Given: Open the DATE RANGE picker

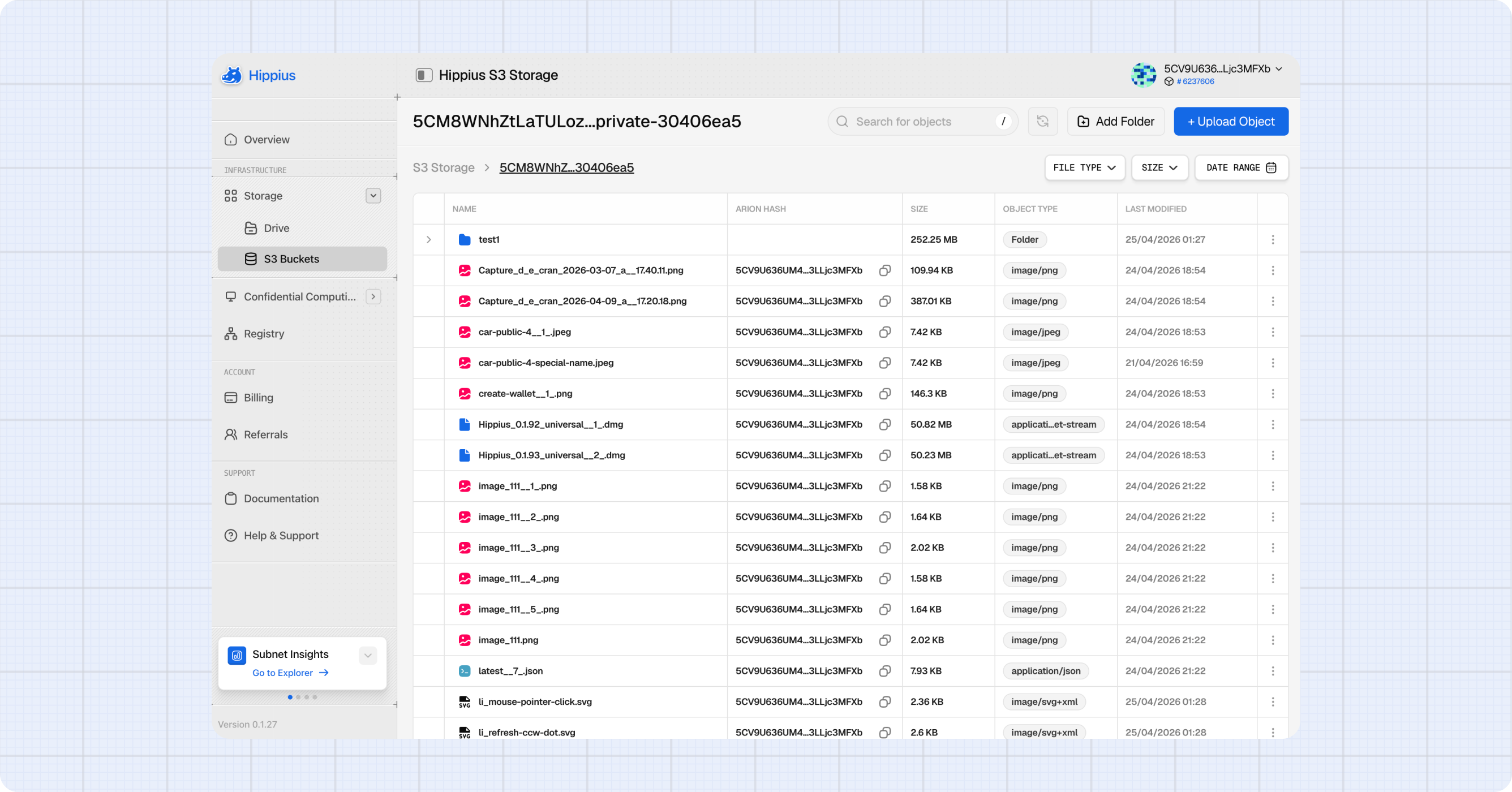Looking at the screenshot, I should coord(1241,168).
